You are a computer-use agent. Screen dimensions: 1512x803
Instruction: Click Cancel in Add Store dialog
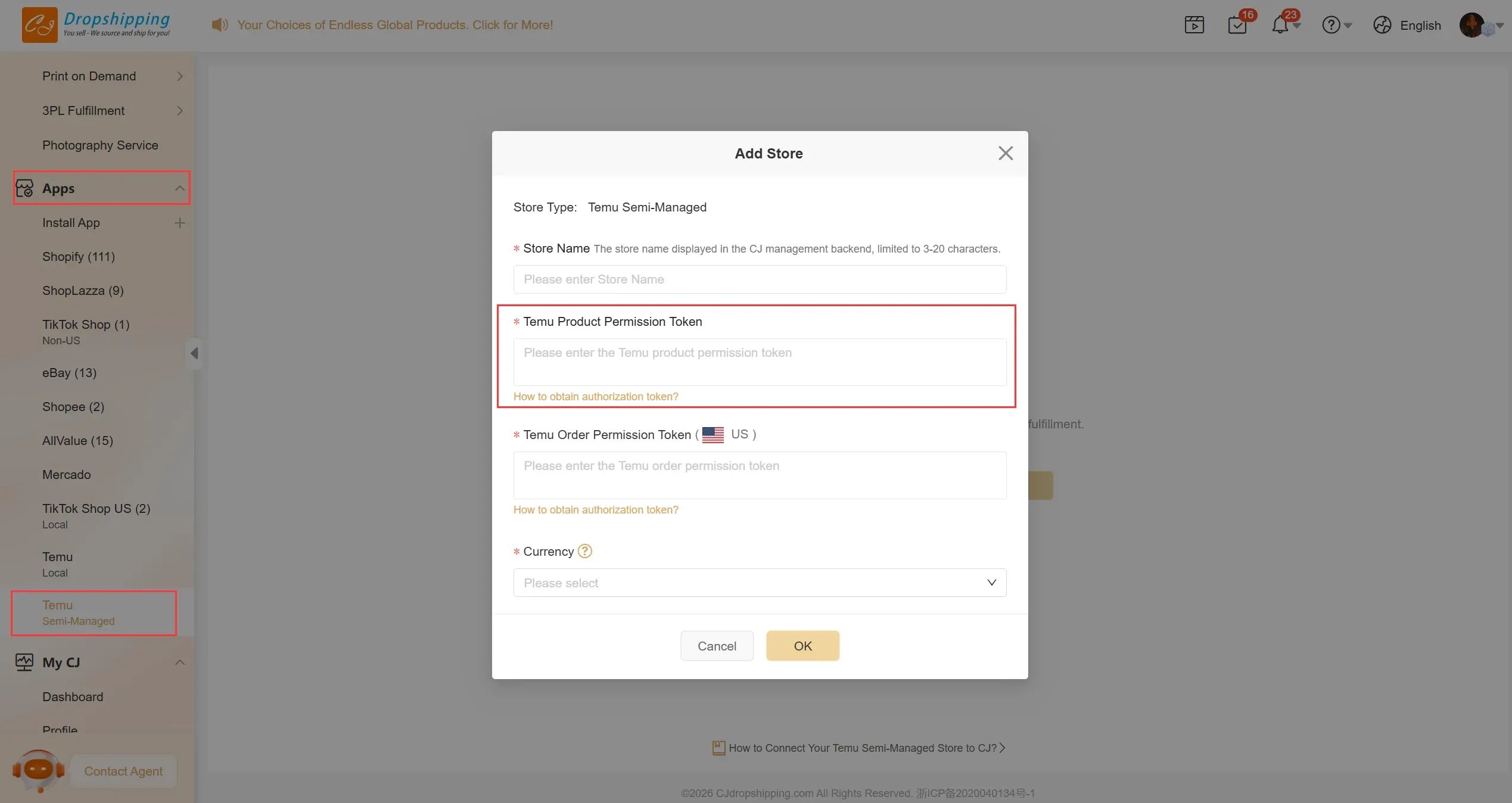click(x=717, y=646)
